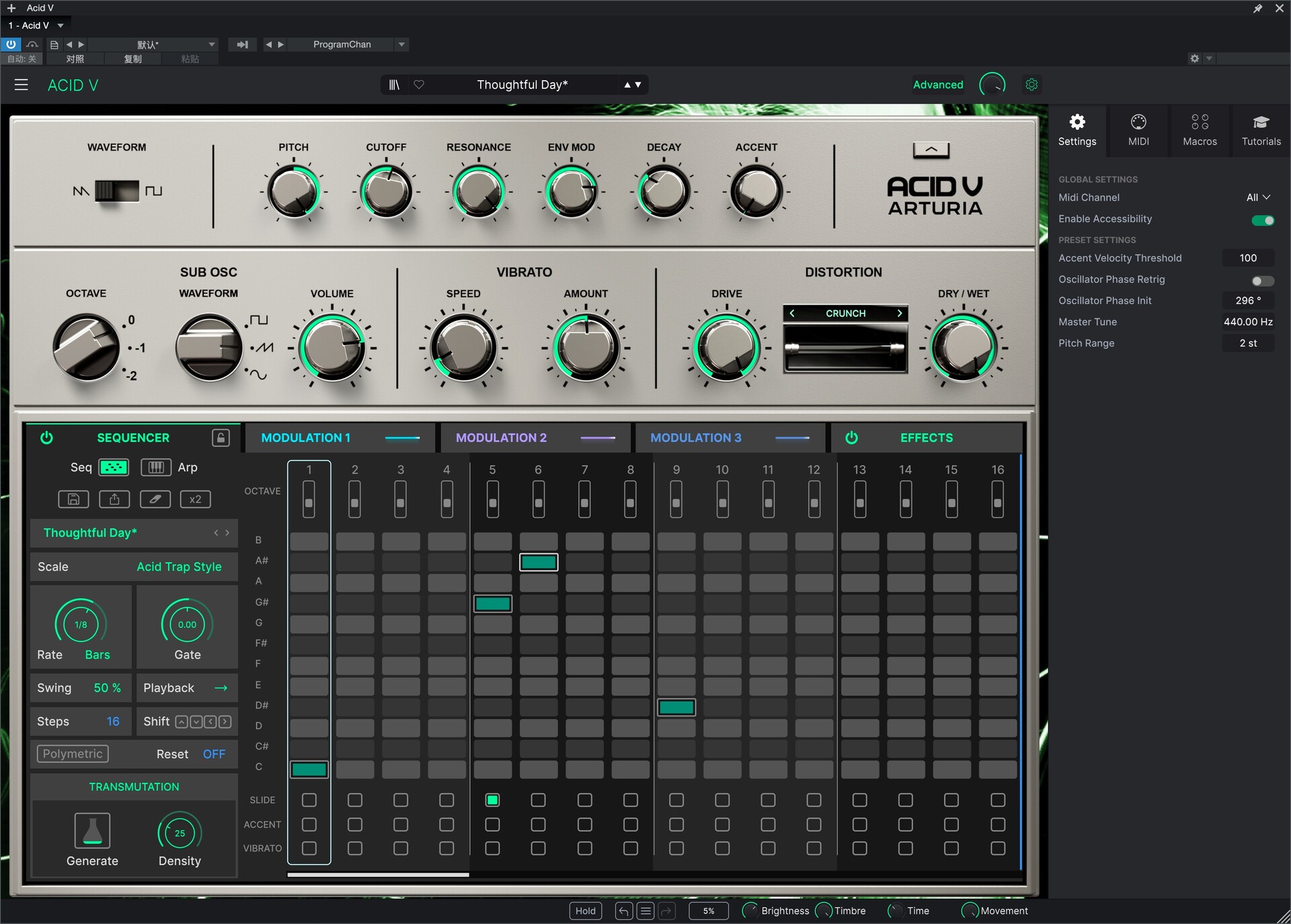The image size is (1291, 924).
Task: Flip the main waveform saw/square switch
Action: pyautogui.click(x=117, y=191)
